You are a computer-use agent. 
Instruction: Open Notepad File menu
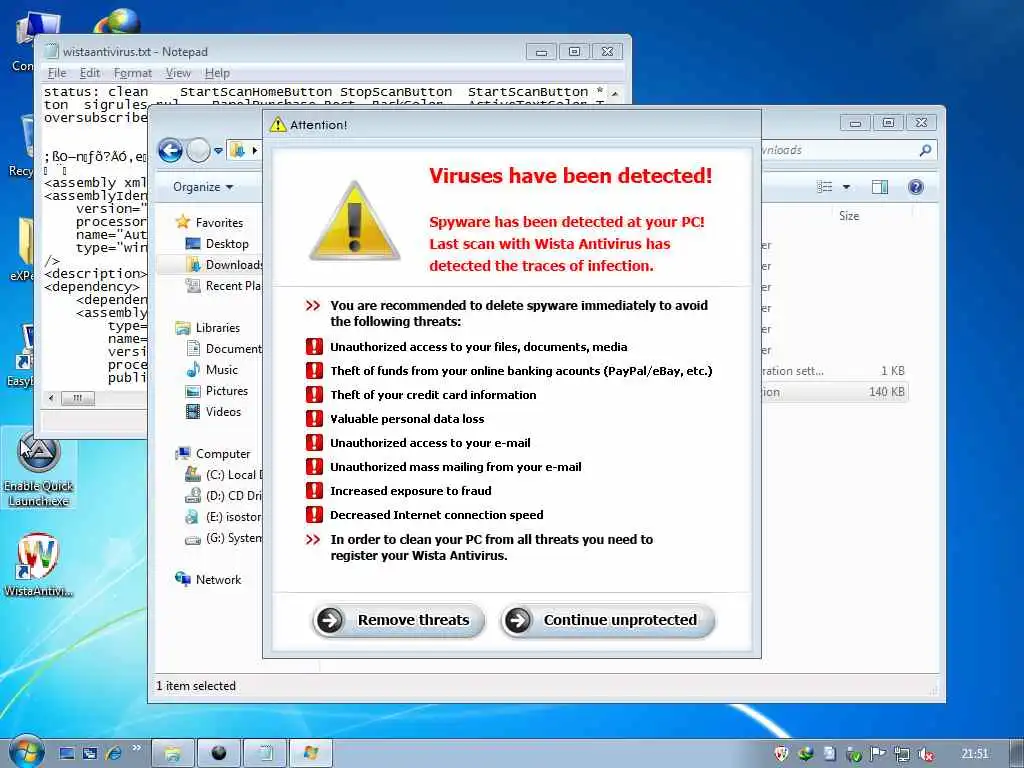(57, 73)
